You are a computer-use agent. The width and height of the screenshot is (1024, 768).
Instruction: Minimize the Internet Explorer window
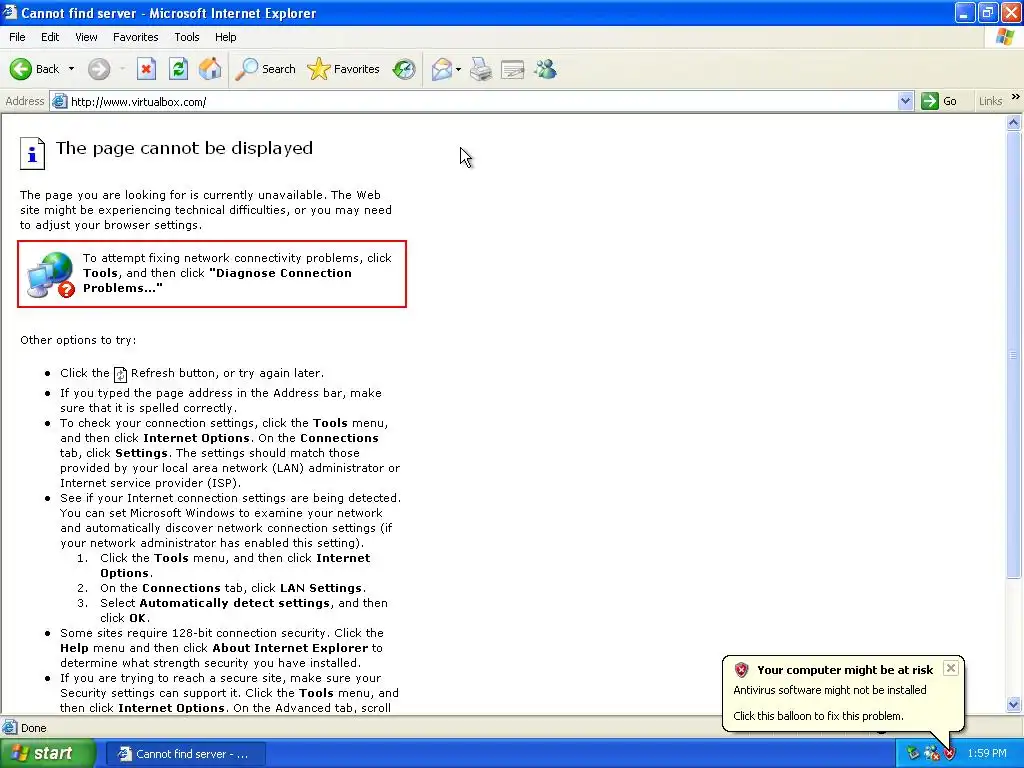click(964, 12)
